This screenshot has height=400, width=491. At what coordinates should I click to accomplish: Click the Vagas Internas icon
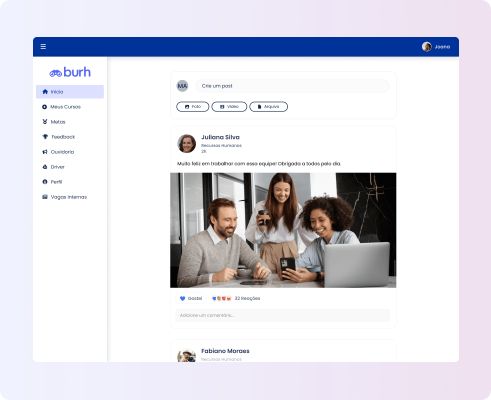(45, 197)
